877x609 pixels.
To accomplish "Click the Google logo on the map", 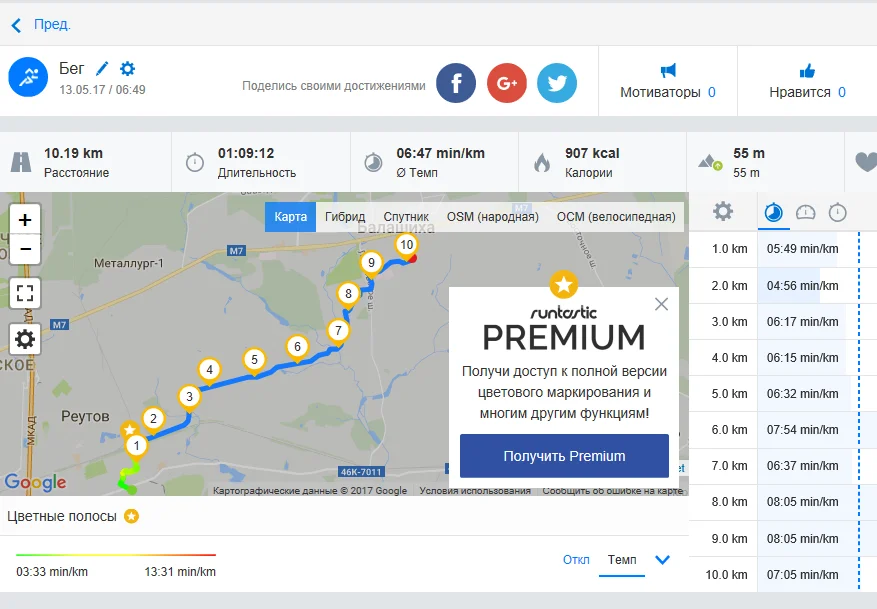I will tap(35, 482).
